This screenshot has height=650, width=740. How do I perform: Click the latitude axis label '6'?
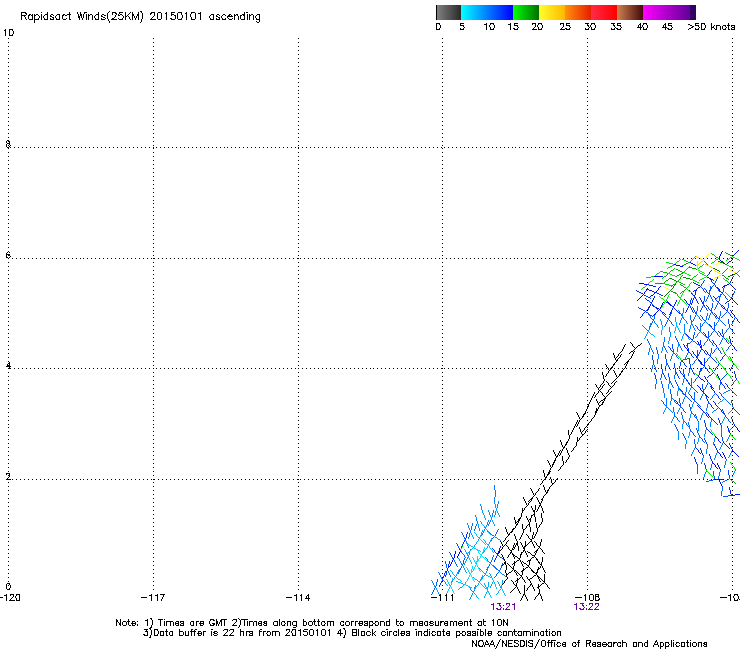click(x=8, y=255)
